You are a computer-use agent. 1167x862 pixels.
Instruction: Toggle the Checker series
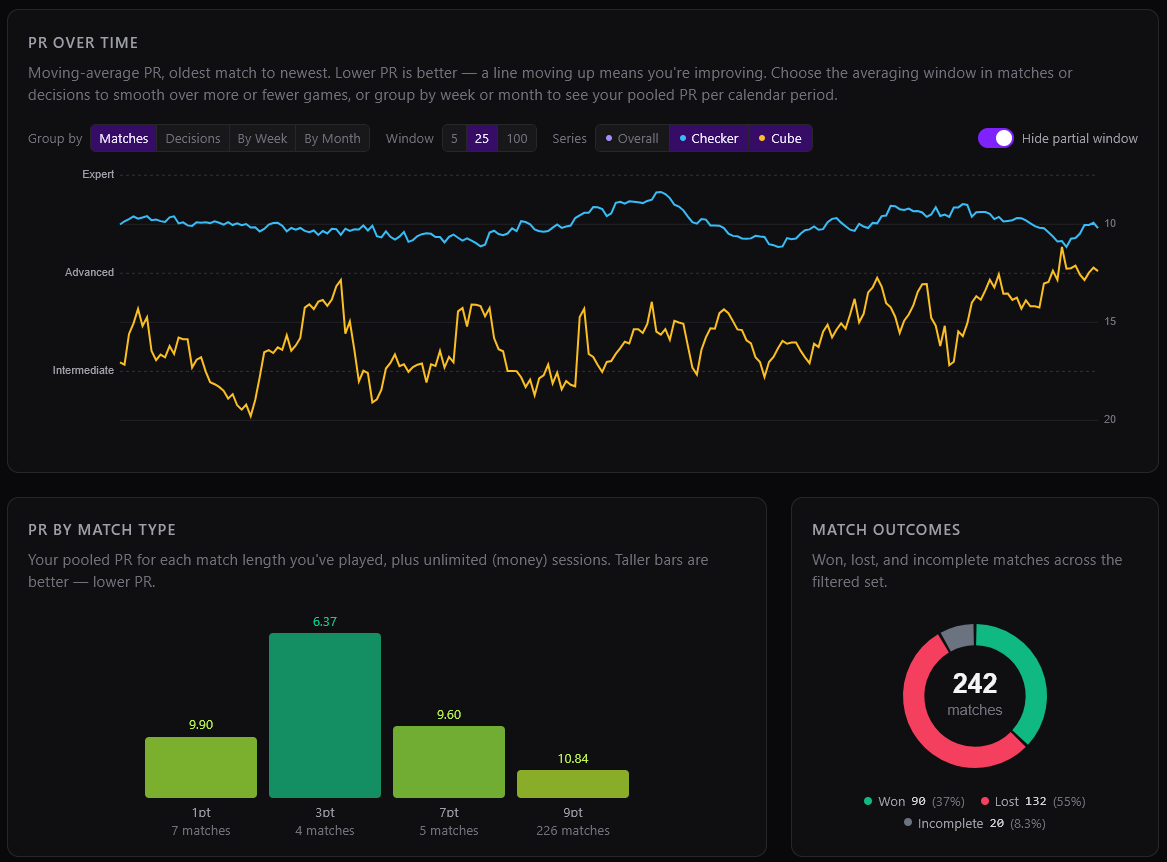[x=709, y=138]
